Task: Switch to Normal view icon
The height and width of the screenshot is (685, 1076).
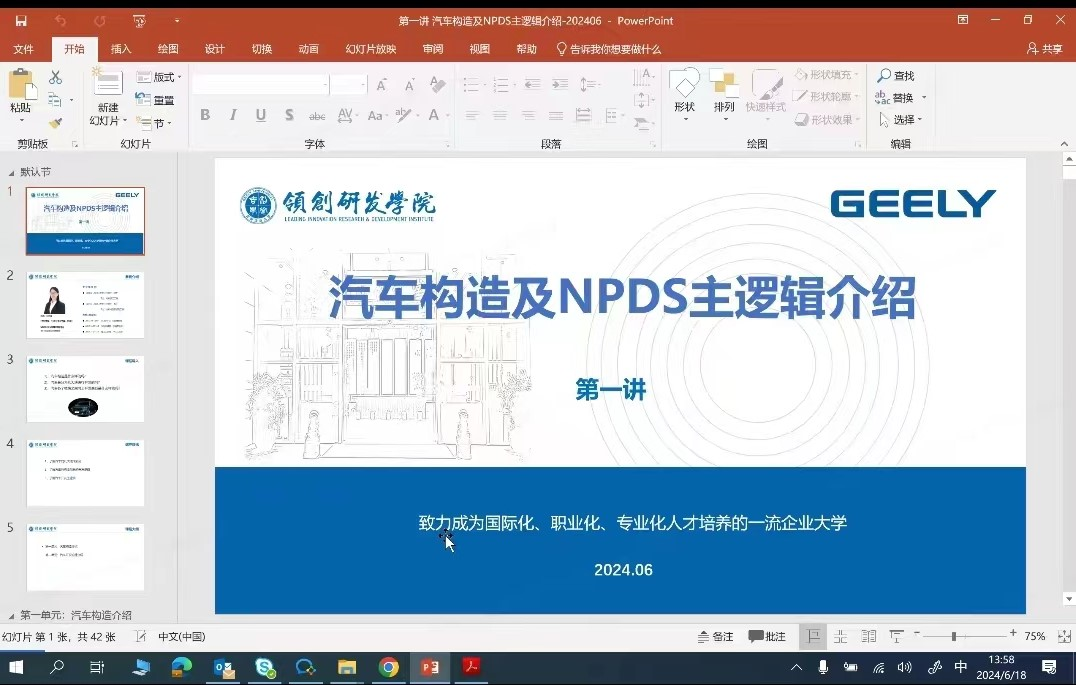Action: click(813, 636)
